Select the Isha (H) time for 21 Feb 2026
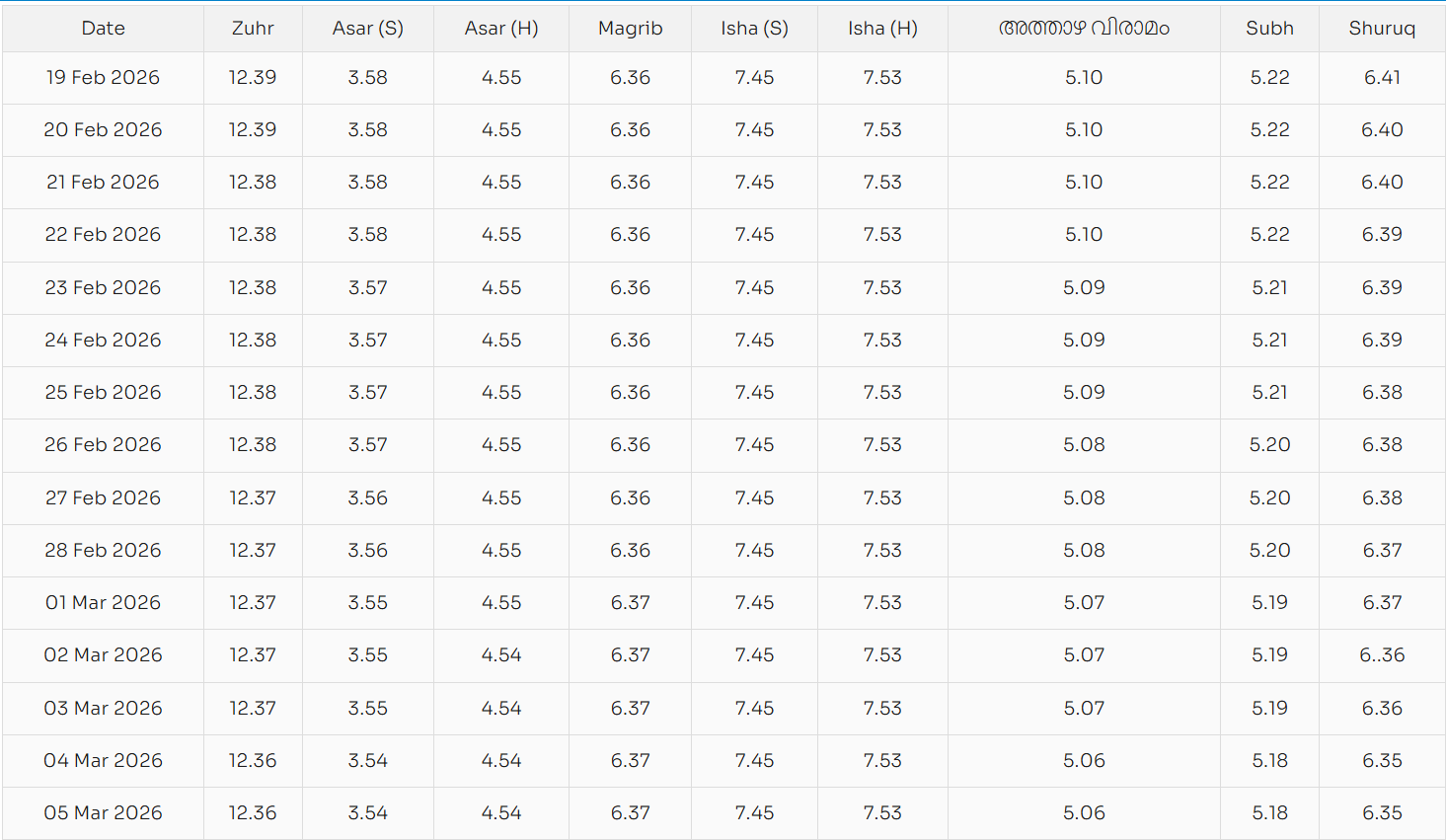1446x840 pixels. 882,183
